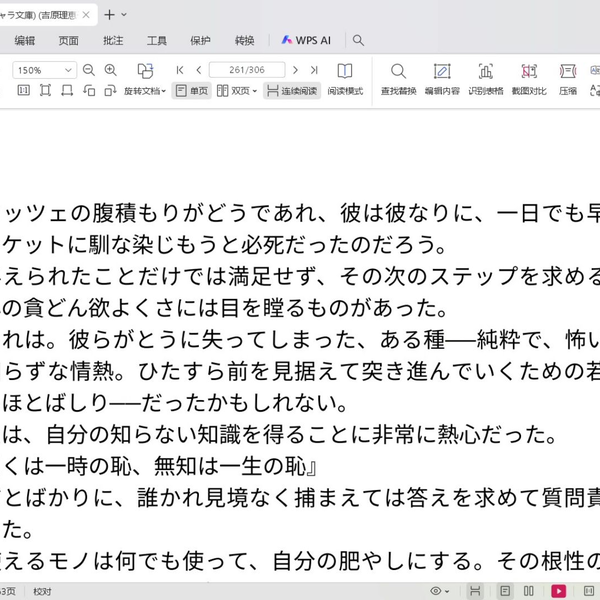
Task: Click 截图对比 screenshot compare tool
Action: tap(529, 80)
